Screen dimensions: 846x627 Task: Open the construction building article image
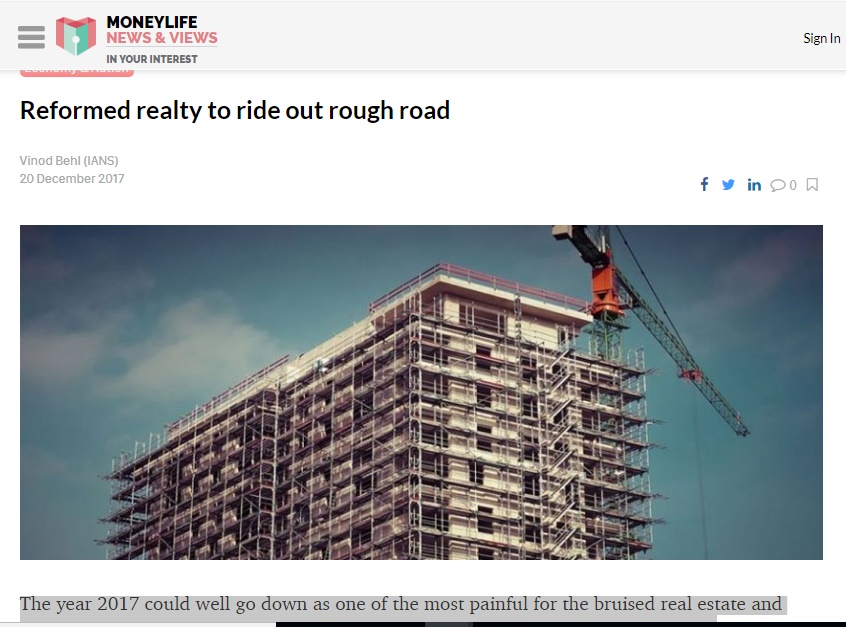[421, 392]
